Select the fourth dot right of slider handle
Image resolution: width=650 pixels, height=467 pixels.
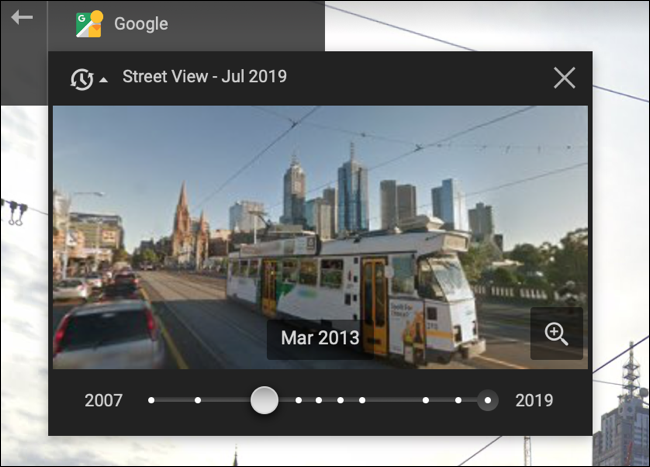[x=362, y=400]
